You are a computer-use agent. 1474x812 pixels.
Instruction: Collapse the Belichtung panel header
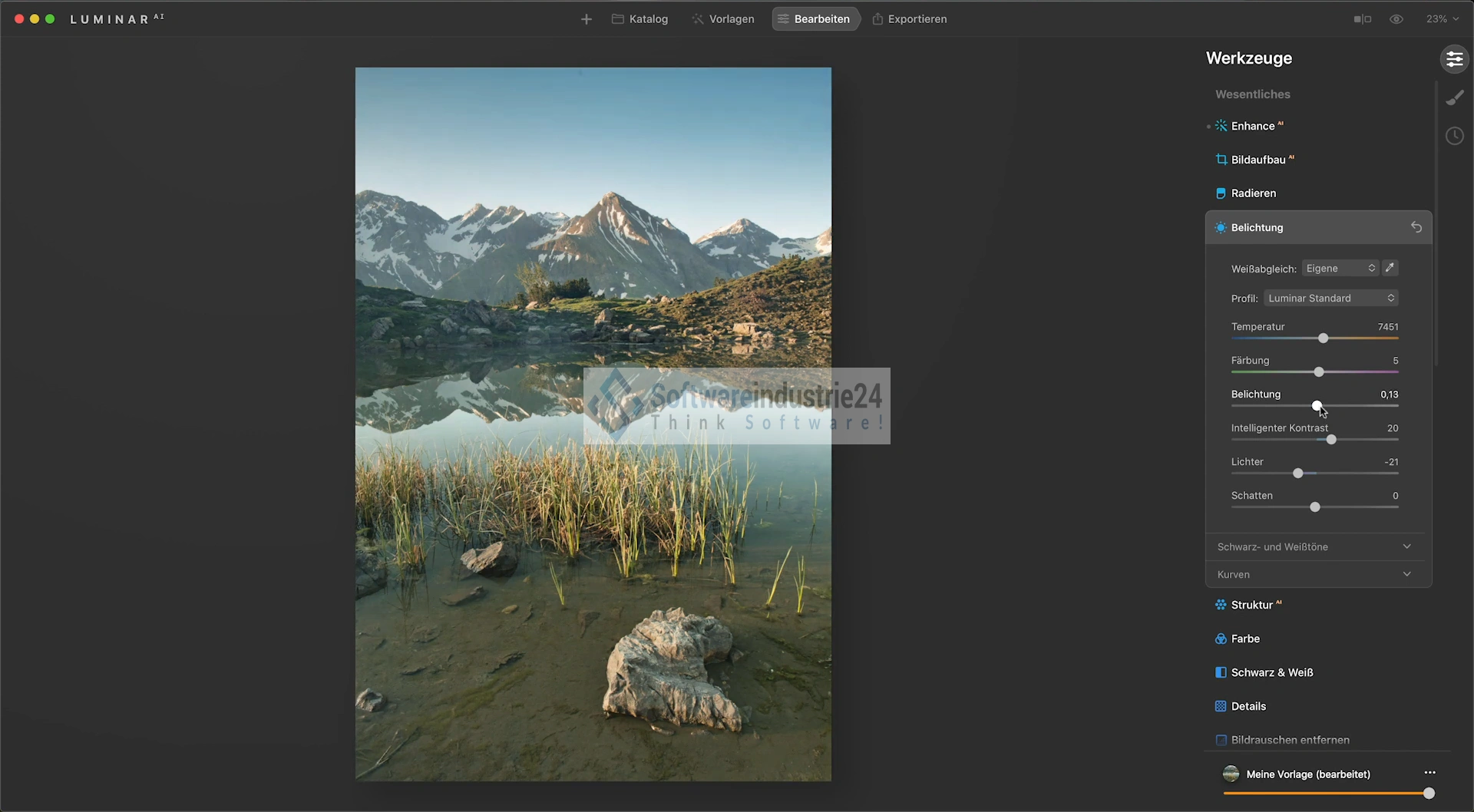pyautogui.click(x=1305, y=227)
